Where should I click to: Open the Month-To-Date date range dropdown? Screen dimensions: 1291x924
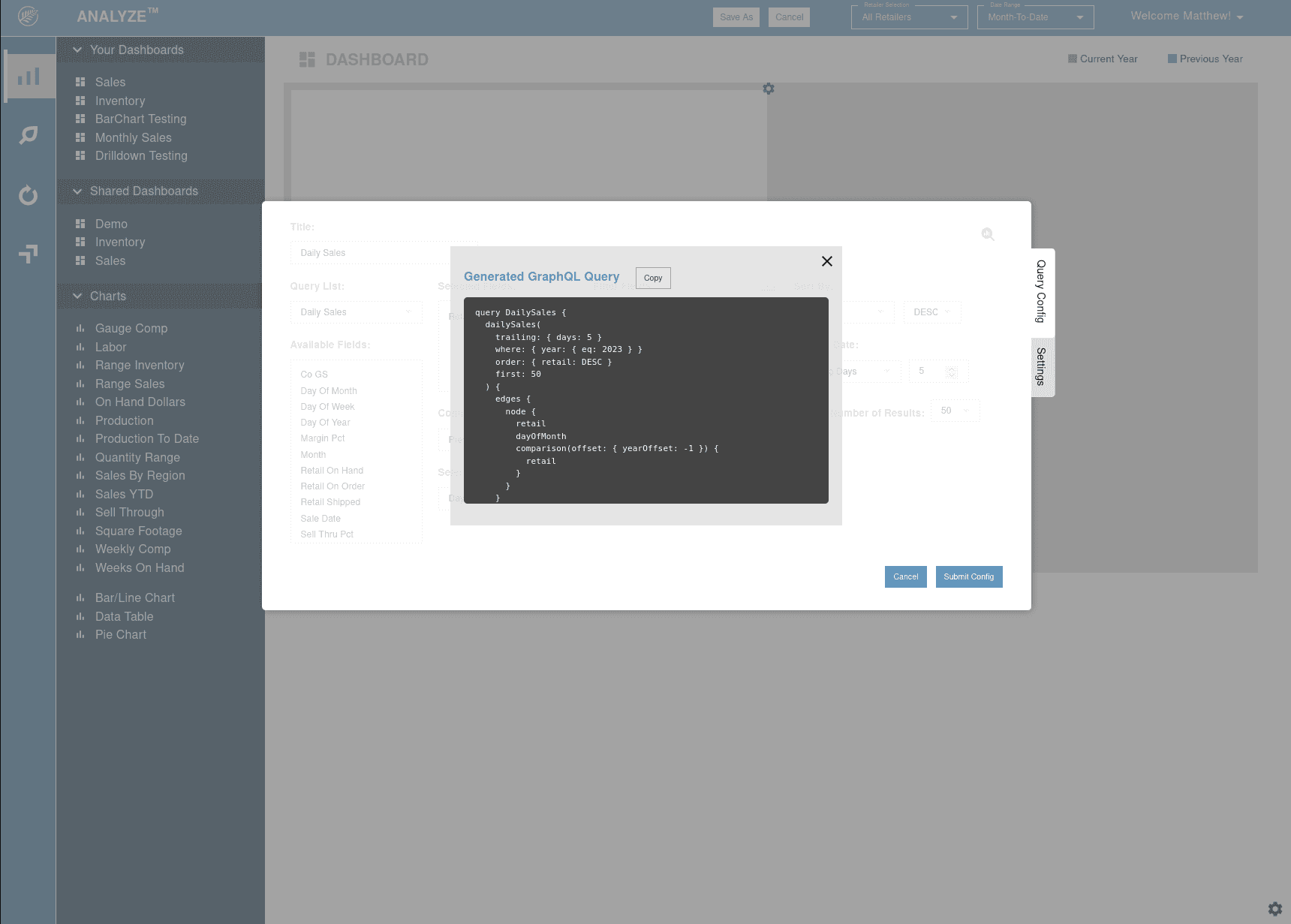tap(1034, 17)
